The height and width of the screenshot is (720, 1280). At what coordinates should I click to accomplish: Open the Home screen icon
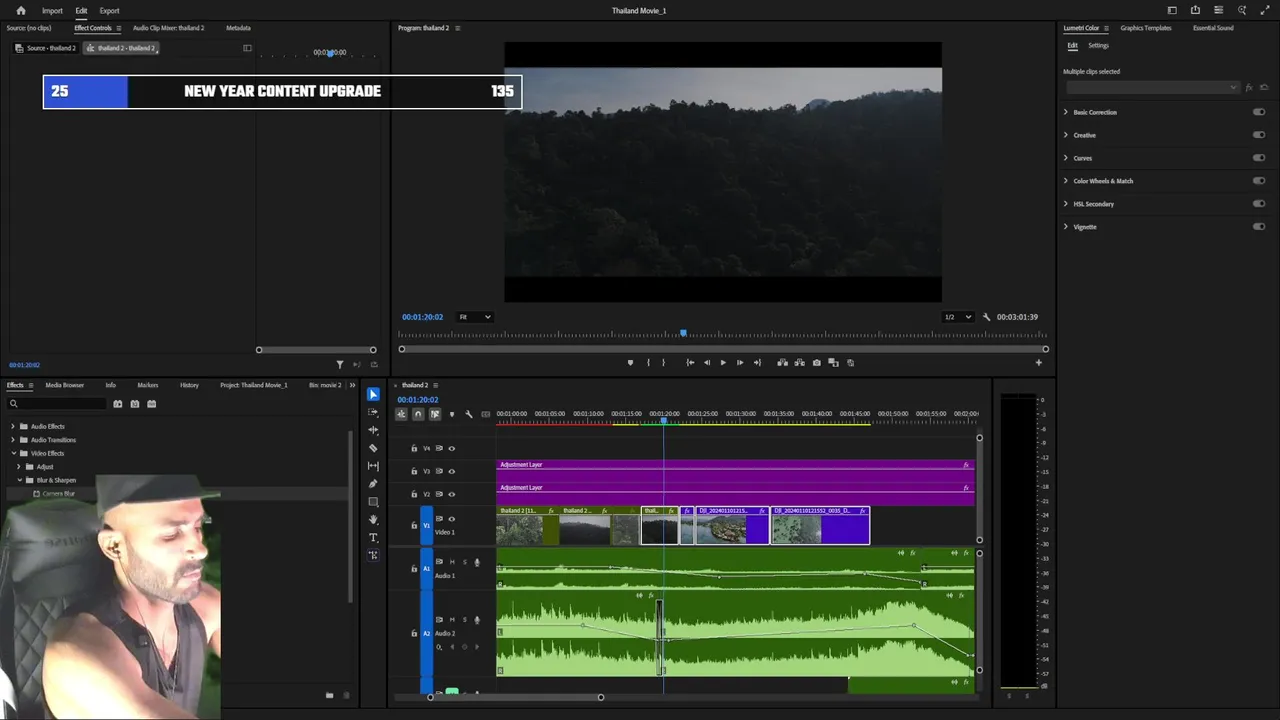pos(20,11)
